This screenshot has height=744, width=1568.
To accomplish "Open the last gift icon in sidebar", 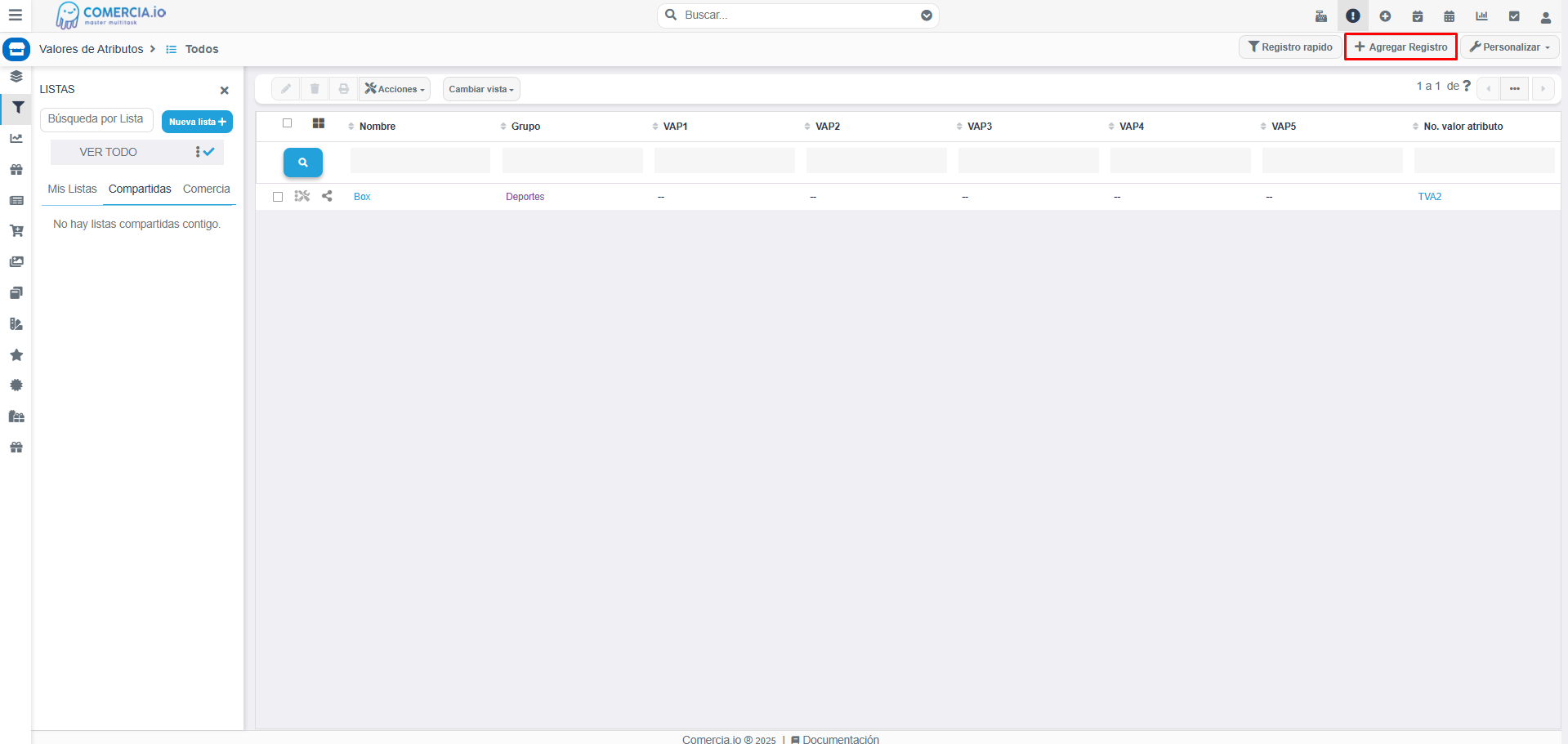I will point(16,448).
